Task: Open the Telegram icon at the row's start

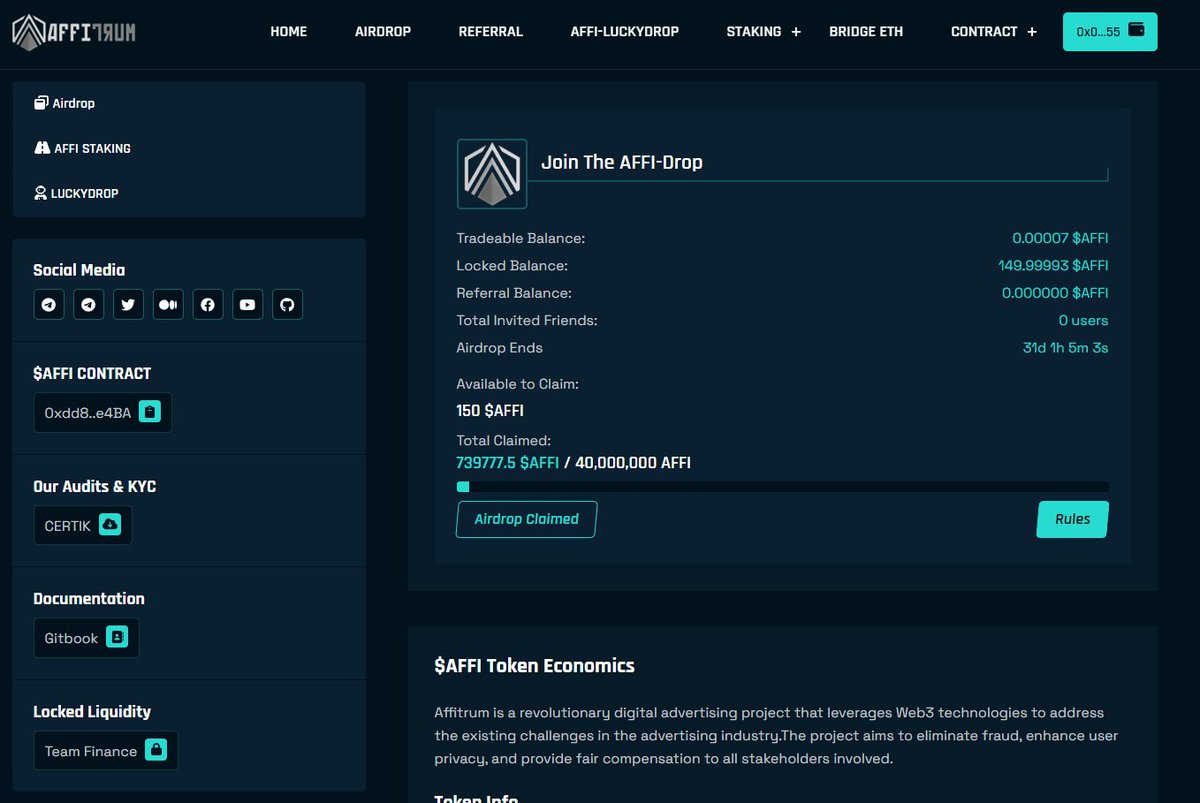Action: (x=49, y=305)
